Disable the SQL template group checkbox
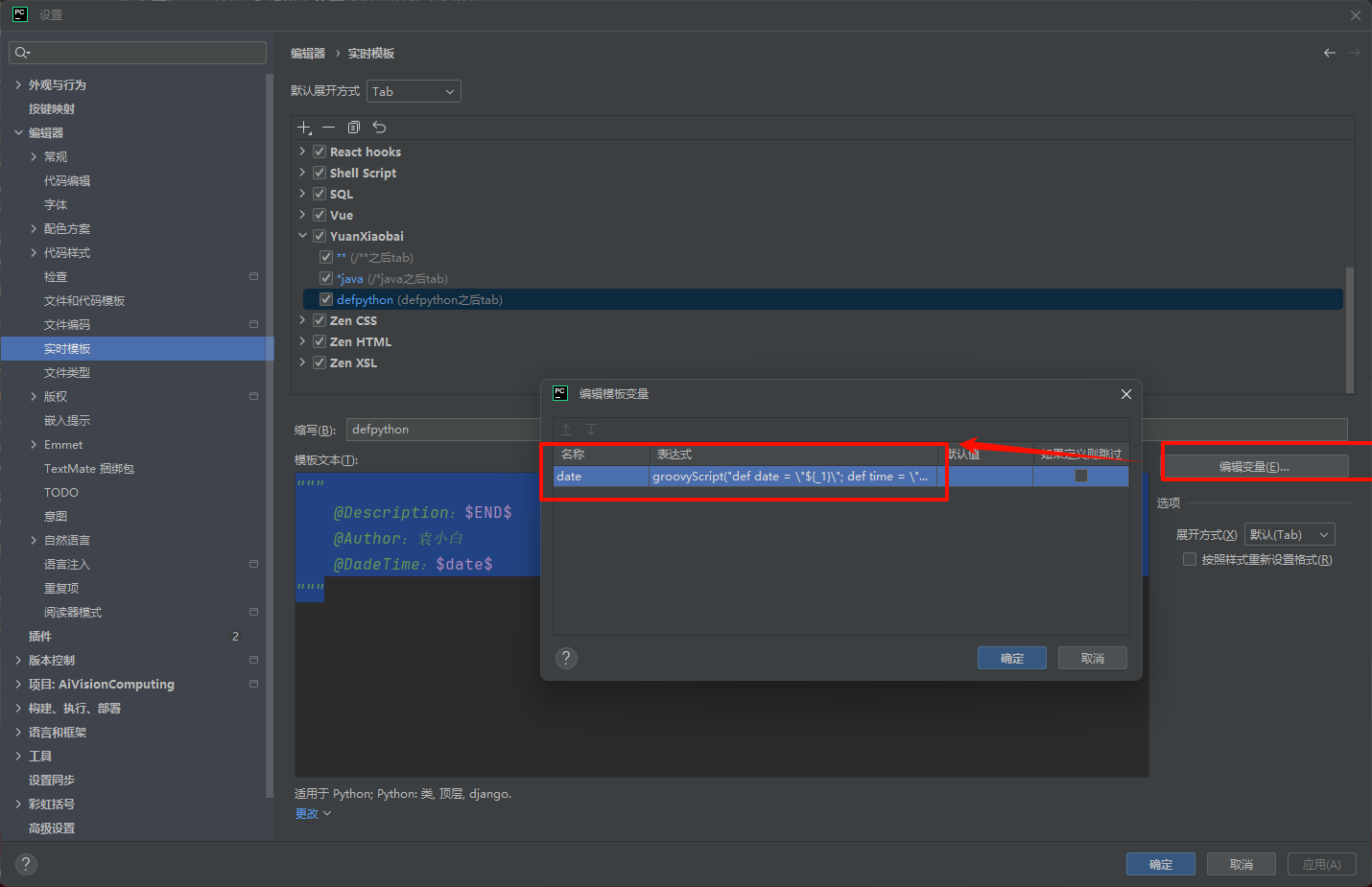 (319, 194)
